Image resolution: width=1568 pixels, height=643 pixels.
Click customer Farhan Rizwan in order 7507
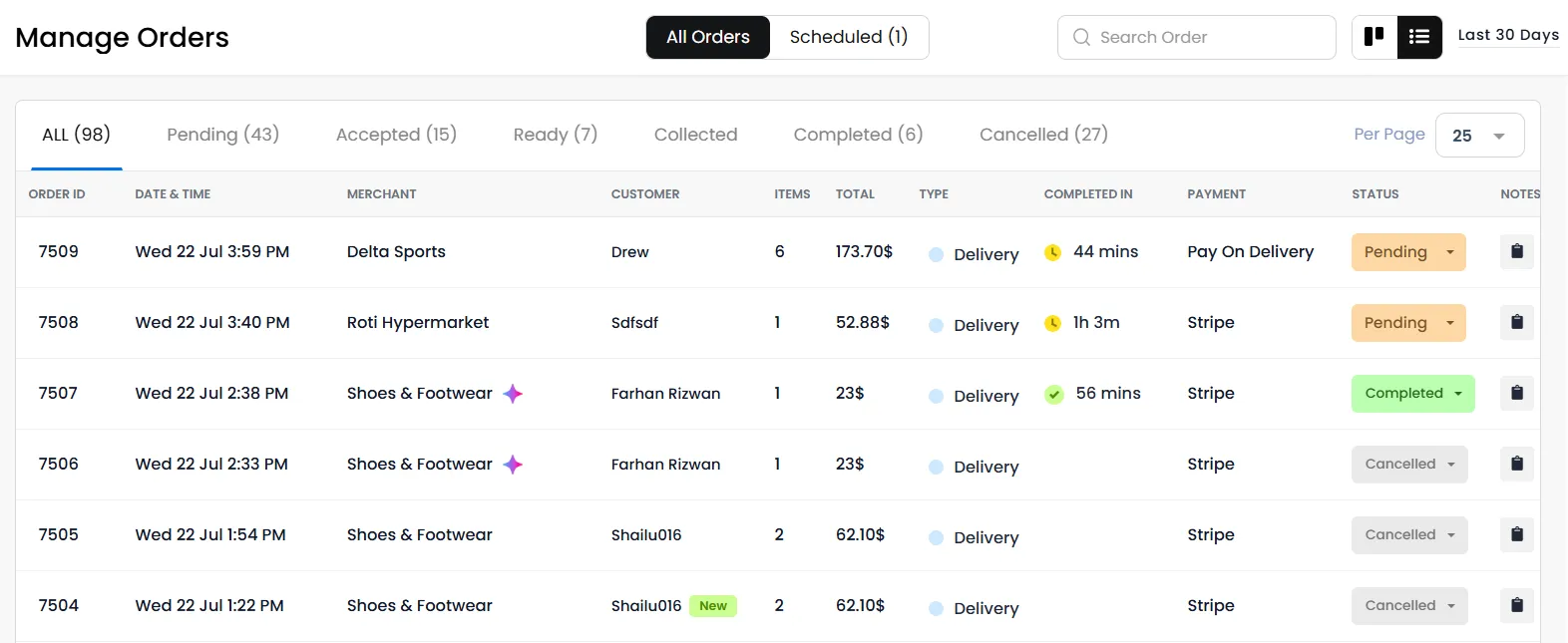click(666, 394)
